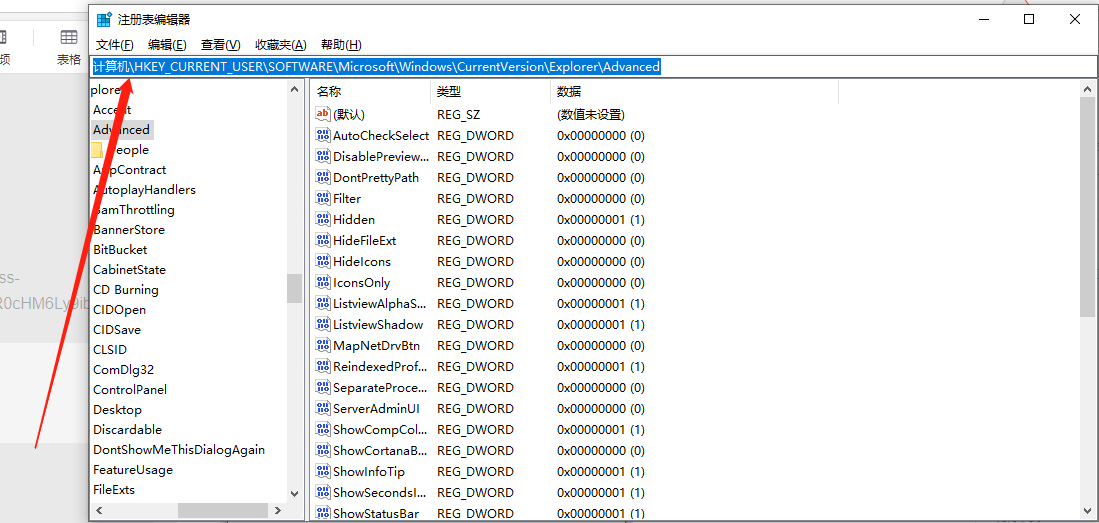Click the (数值未设置) data cell
1099x523 pixels.
(591, 114)
